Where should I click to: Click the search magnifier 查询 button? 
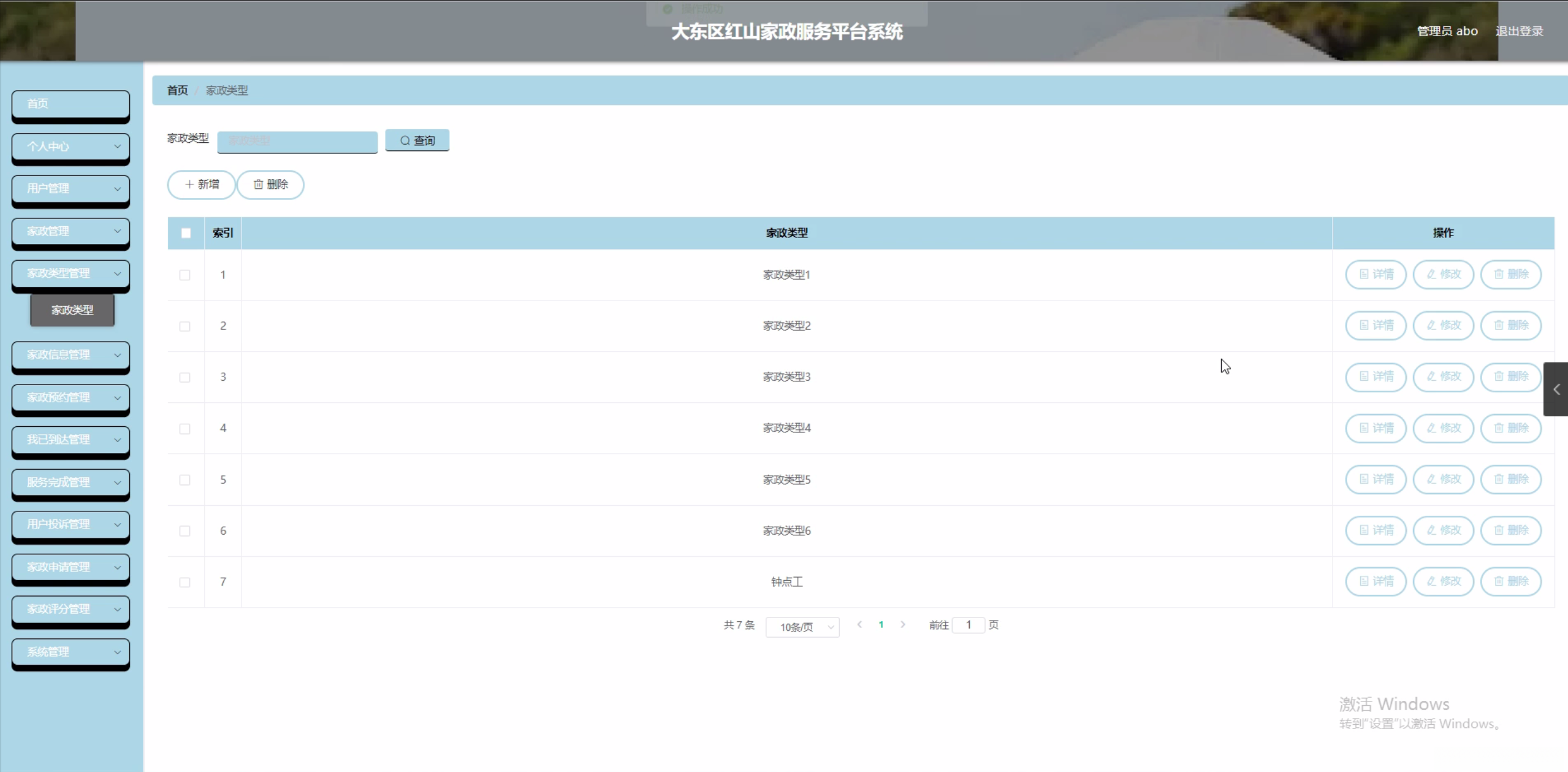click(417, 140)
